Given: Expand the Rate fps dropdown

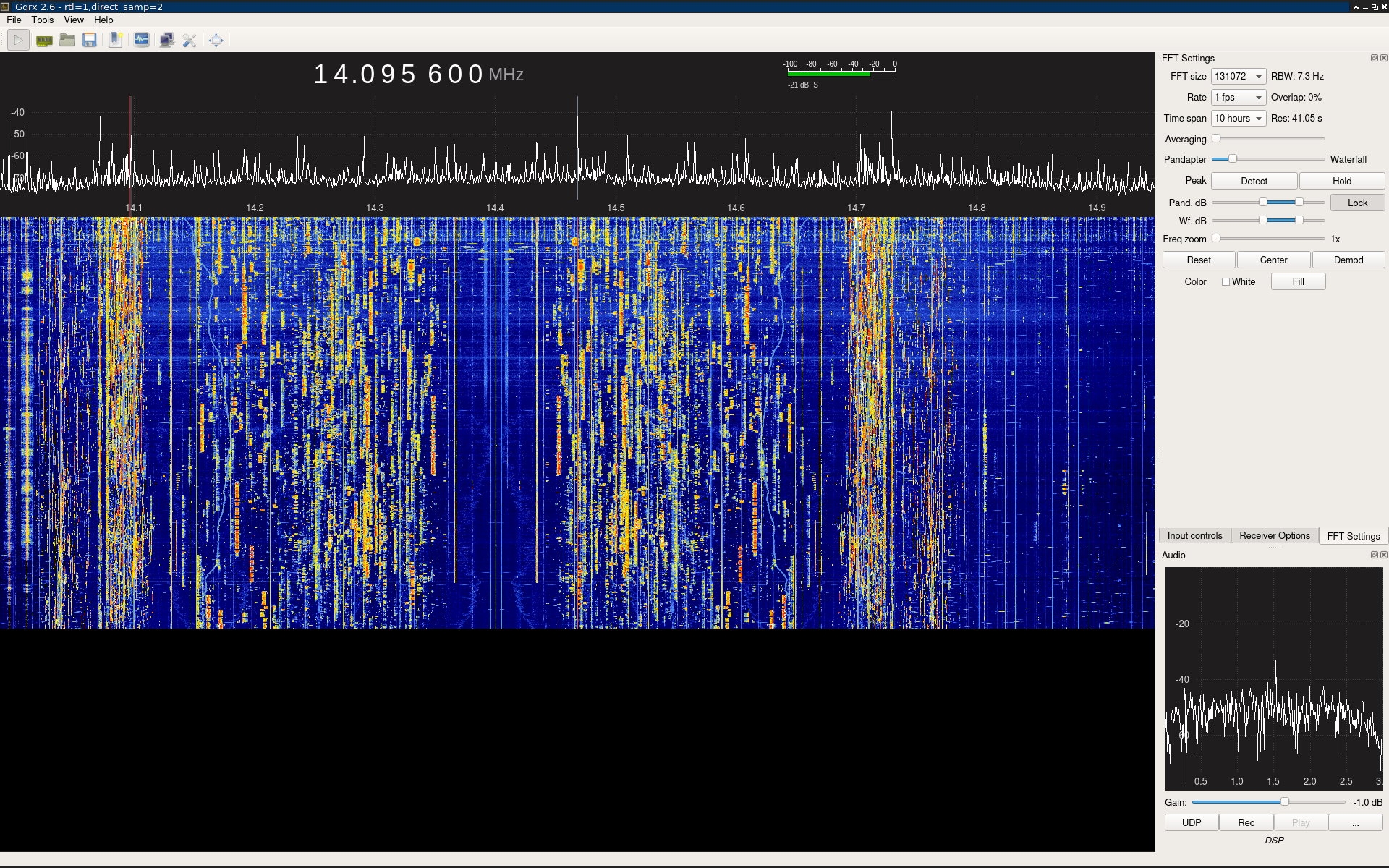Looking at the screenshot, I should coord(1239,97).
